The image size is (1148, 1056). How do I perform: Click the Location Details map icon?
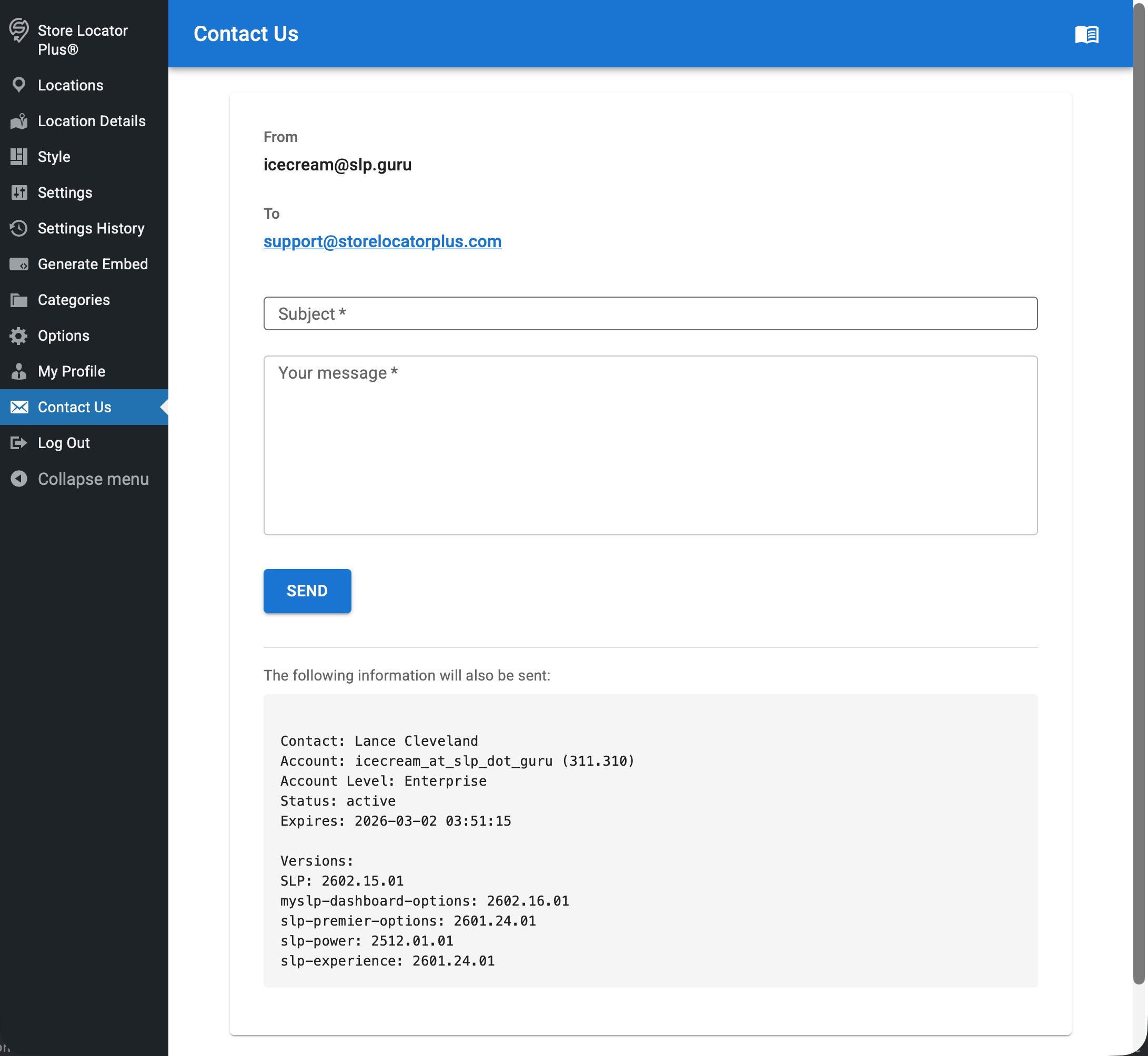(19, 121)
